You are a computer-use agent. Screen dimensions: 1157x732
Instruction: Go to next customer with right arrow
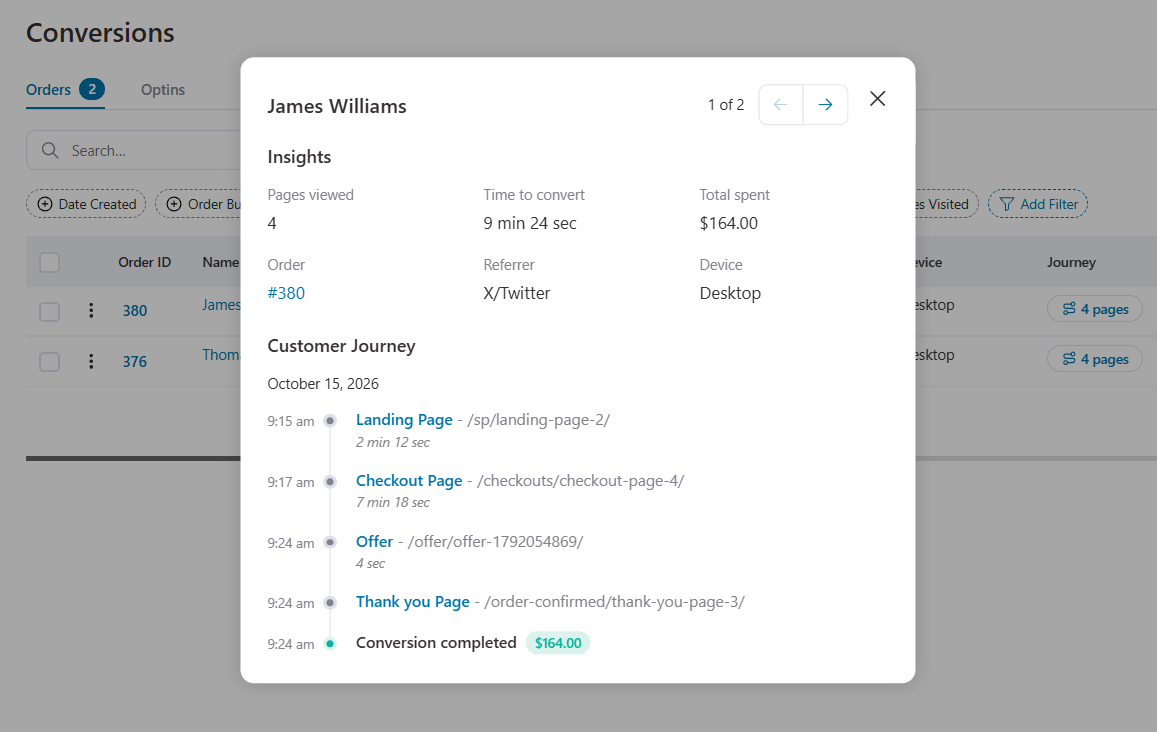click(x=825, y=105)
